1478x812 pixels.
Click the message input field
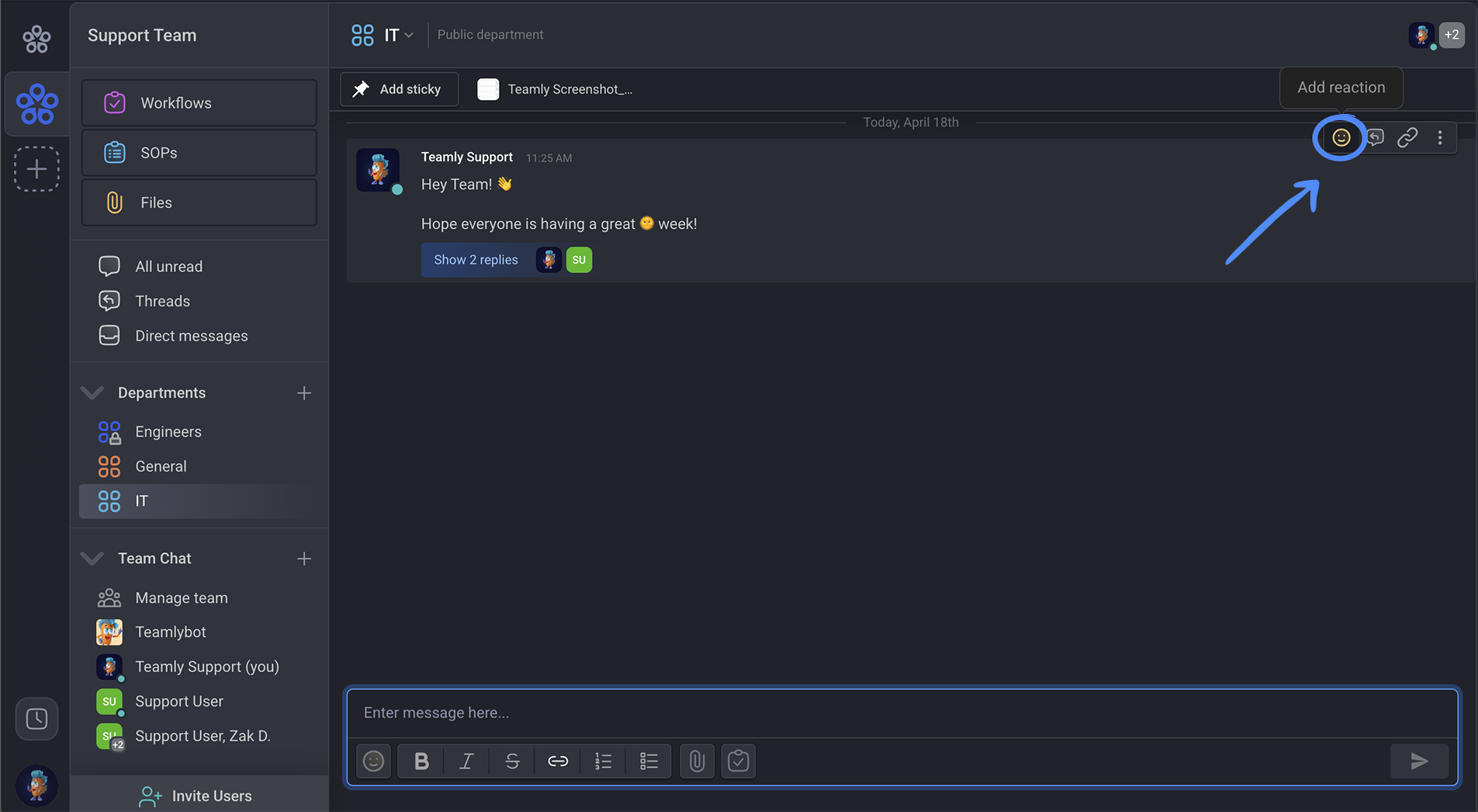[902, 713]
